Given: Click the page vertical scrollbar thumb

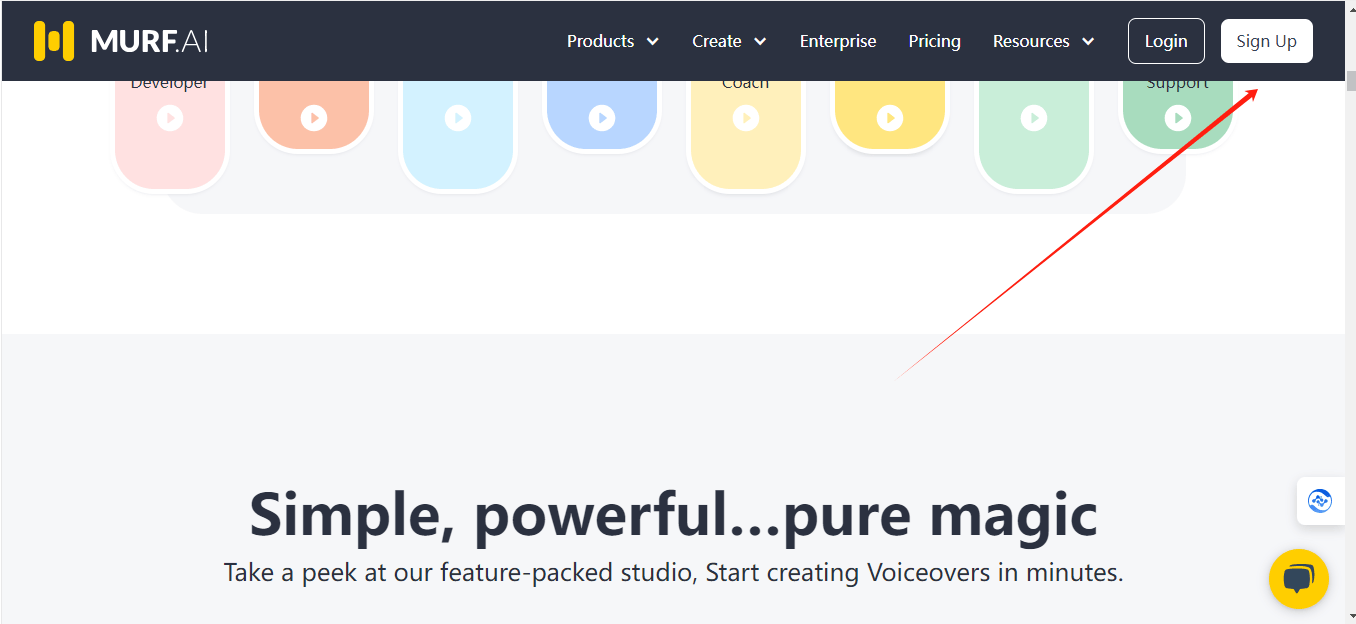Looking at the screenshot, I should [x=1350, y=82].
